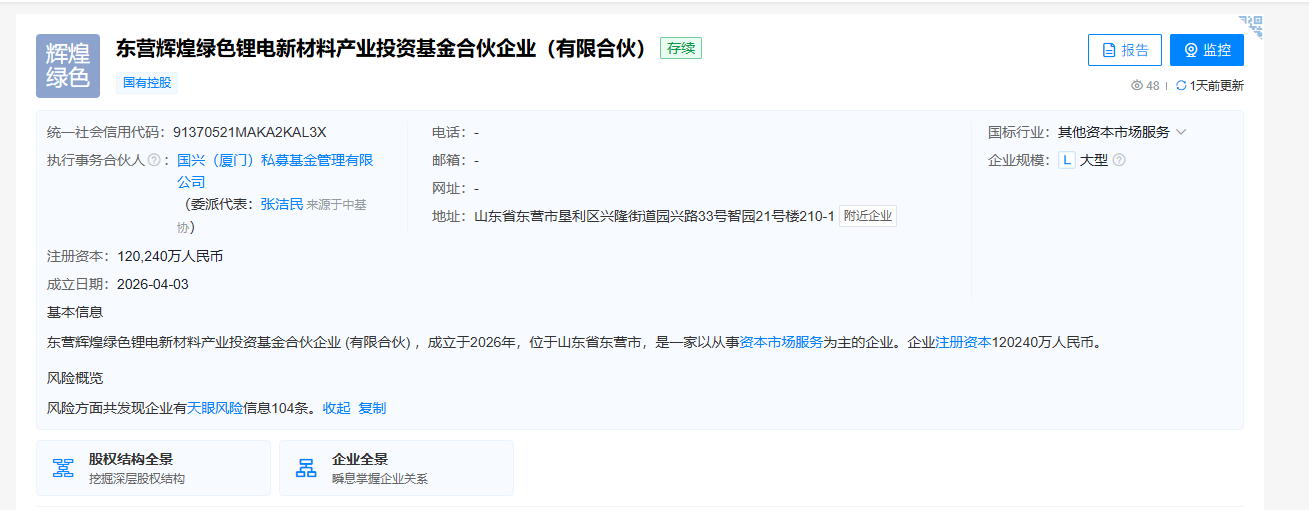Click the eye view count icon
This screenshot has width=1309, height=510.
pyautogui.click(x=1137, y=86)
